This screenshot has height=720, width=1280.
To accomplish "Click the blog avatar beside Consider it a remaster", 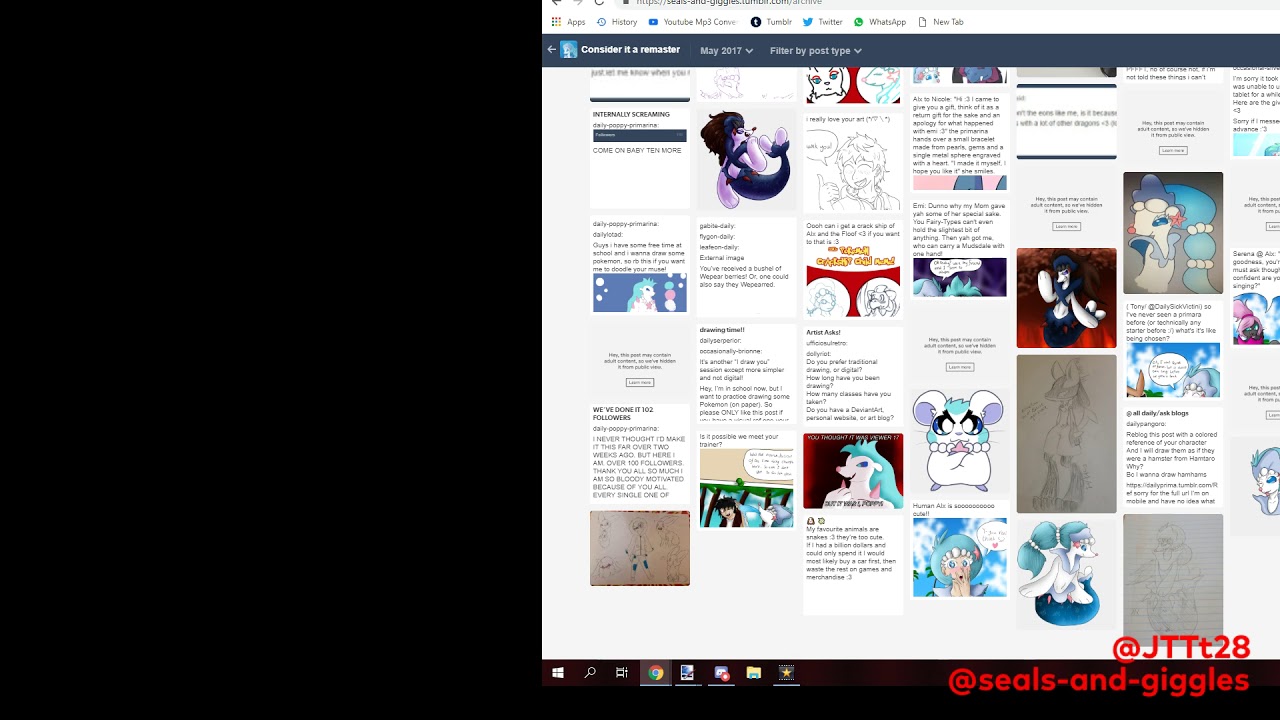I will tap(569, 50).
